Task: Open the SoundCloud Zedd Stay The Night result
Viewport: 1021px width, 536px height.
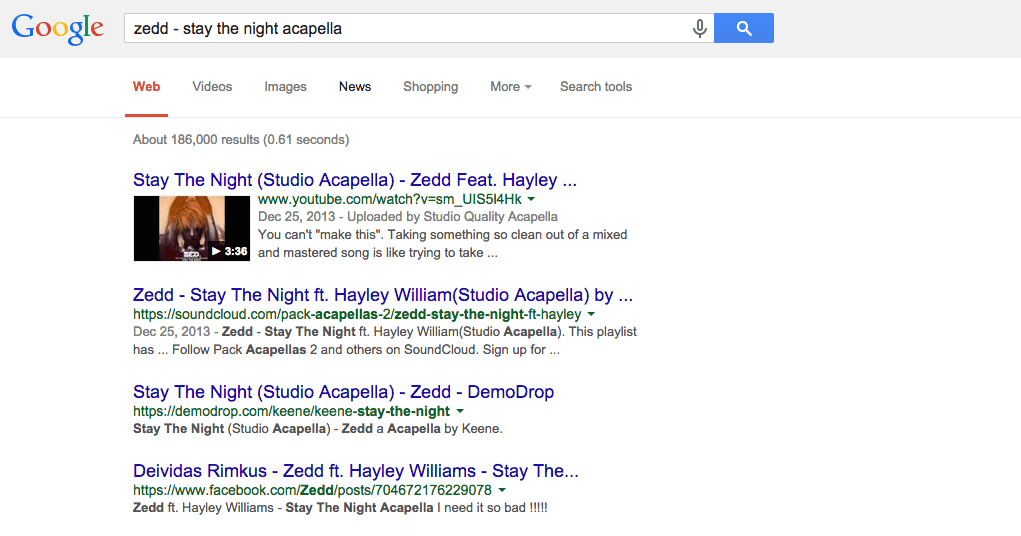Action: pos(383,295)
